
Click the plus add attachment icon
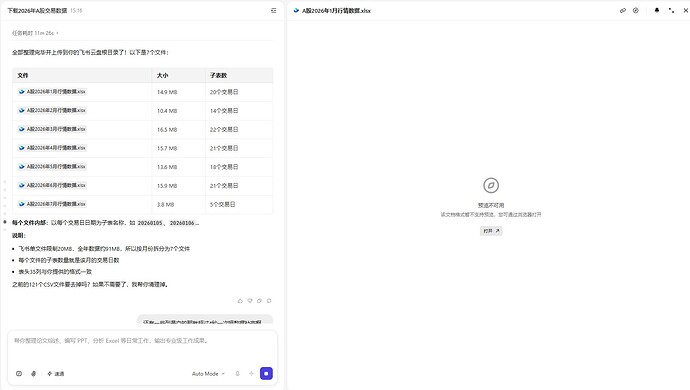(251, 374)
